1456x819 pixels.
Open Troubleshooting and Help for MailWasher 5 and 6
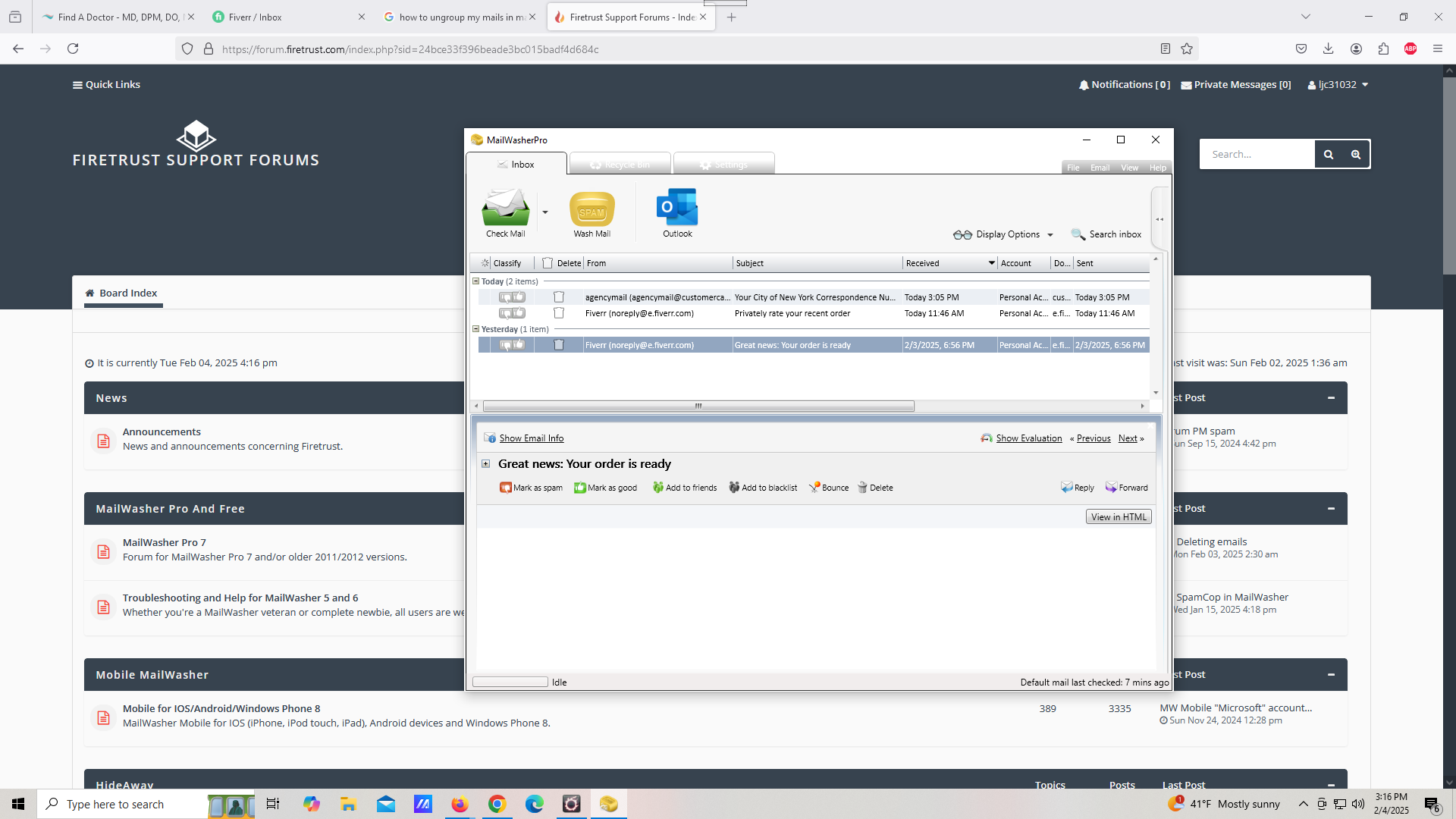(240, 598)
